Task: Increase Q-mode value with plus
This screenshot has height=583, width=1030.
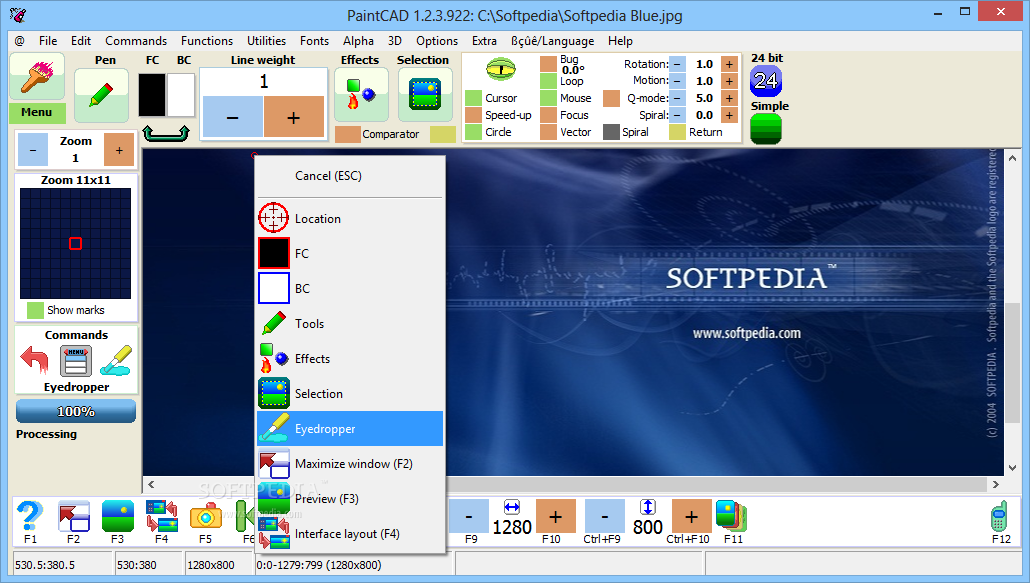Action: tap(729, 98)
